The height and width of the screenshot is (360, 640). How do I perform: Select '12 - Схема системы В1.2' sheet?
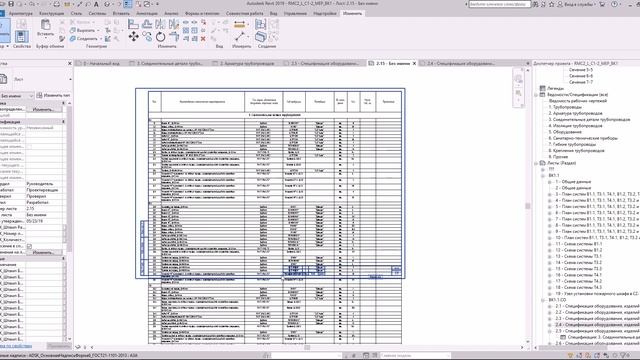579,250
